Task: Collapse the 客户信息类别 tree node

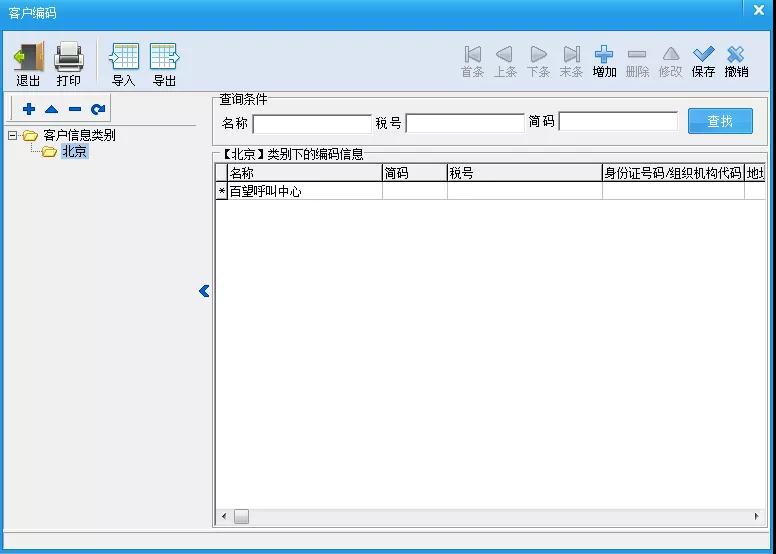Action: (13, 135)
